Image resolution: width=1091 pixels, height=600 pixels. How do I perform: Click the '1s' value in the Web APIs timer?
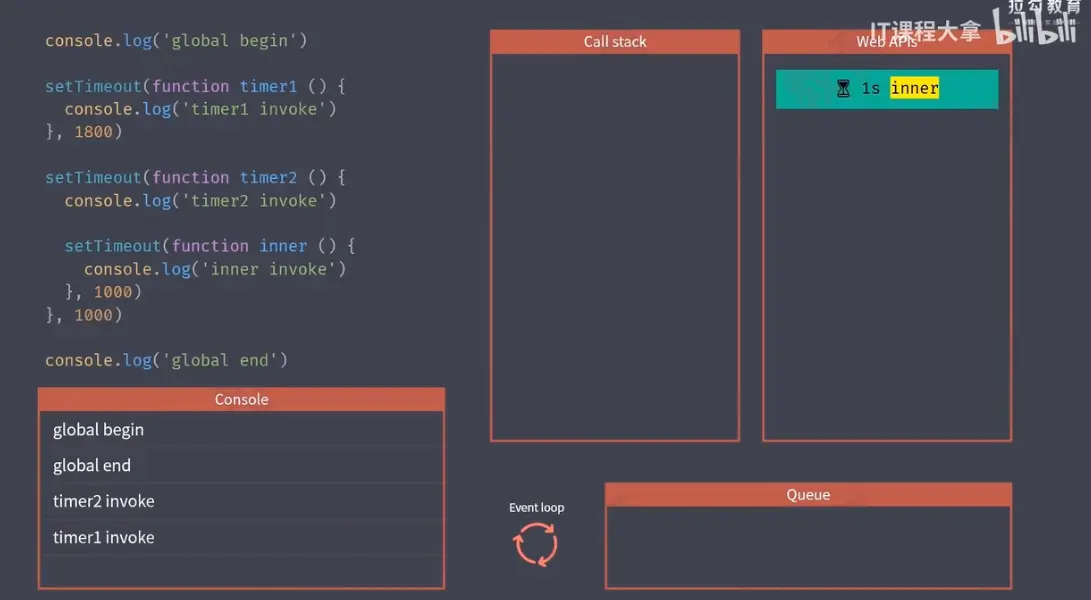[870, 88]
